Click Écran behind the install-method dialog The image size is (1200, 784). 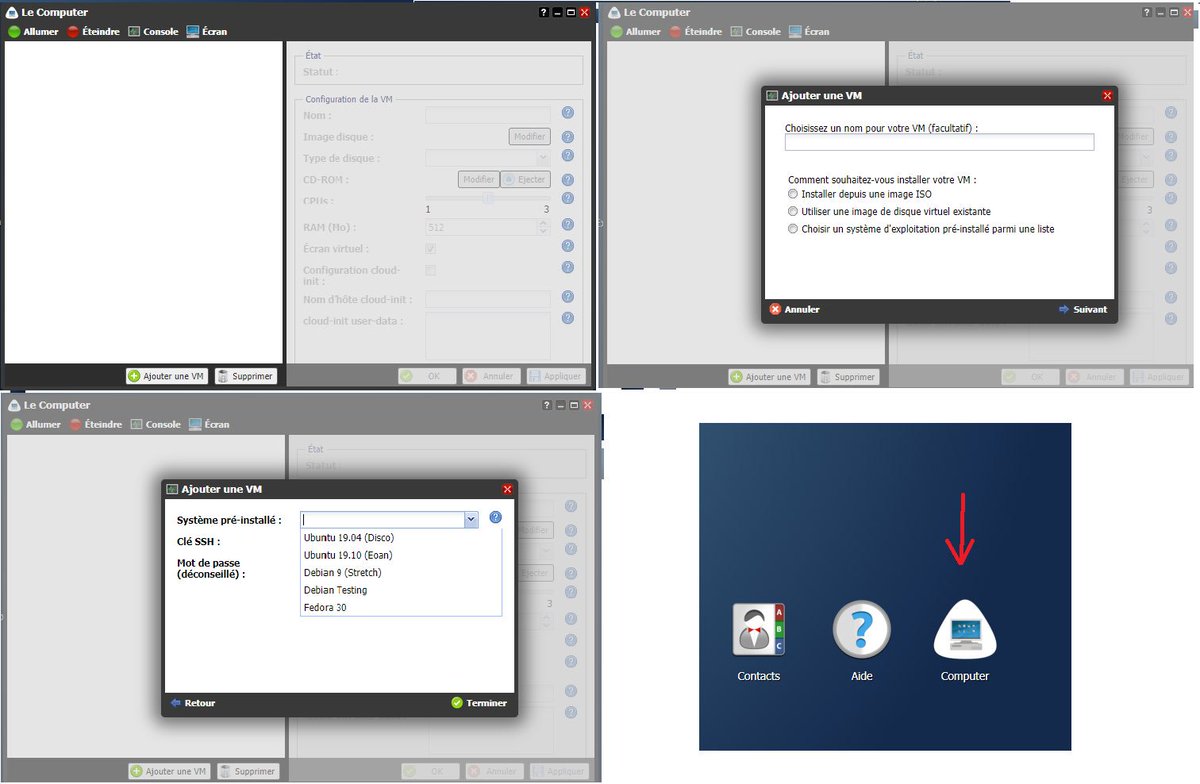(809, 31)
